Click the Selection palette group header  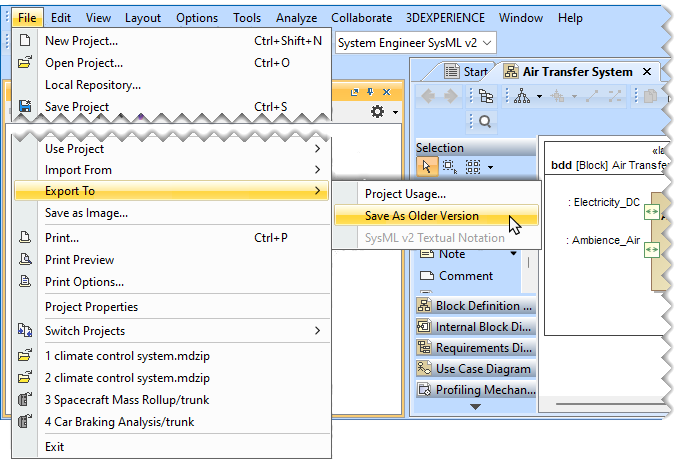(476, 148)
